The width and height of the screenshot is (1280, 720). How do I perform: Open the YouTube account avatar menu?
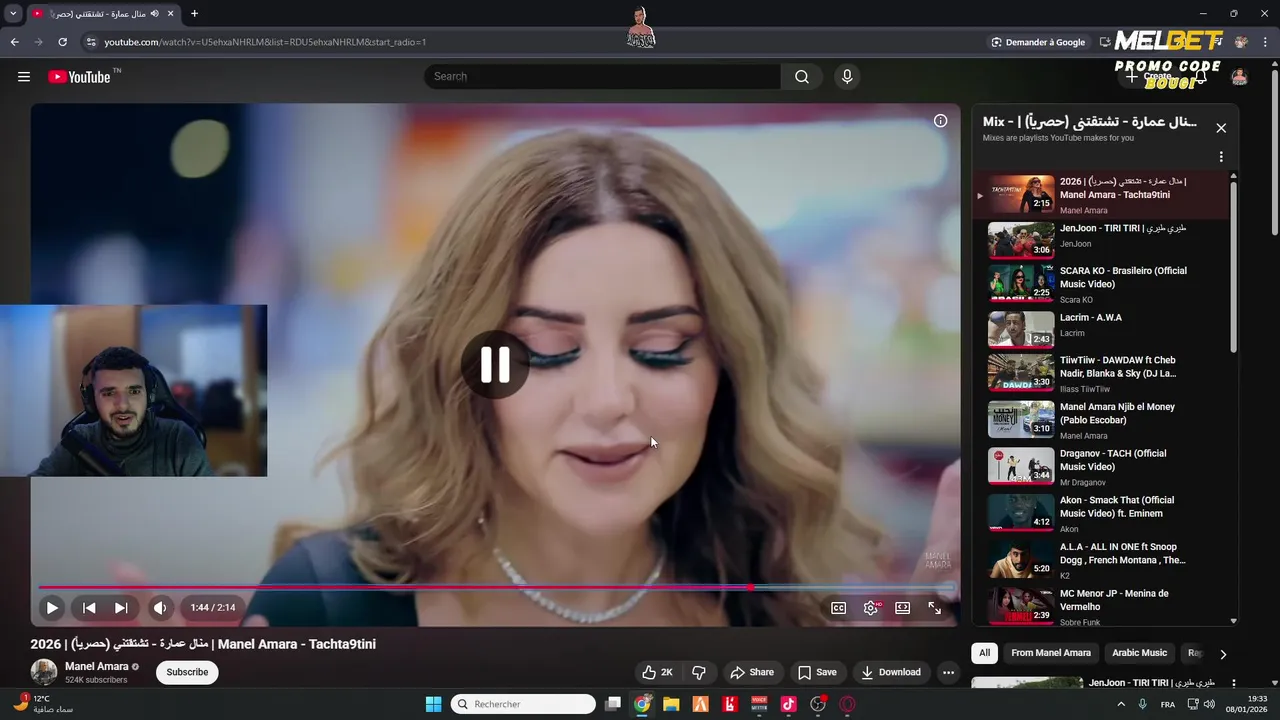1239,77
